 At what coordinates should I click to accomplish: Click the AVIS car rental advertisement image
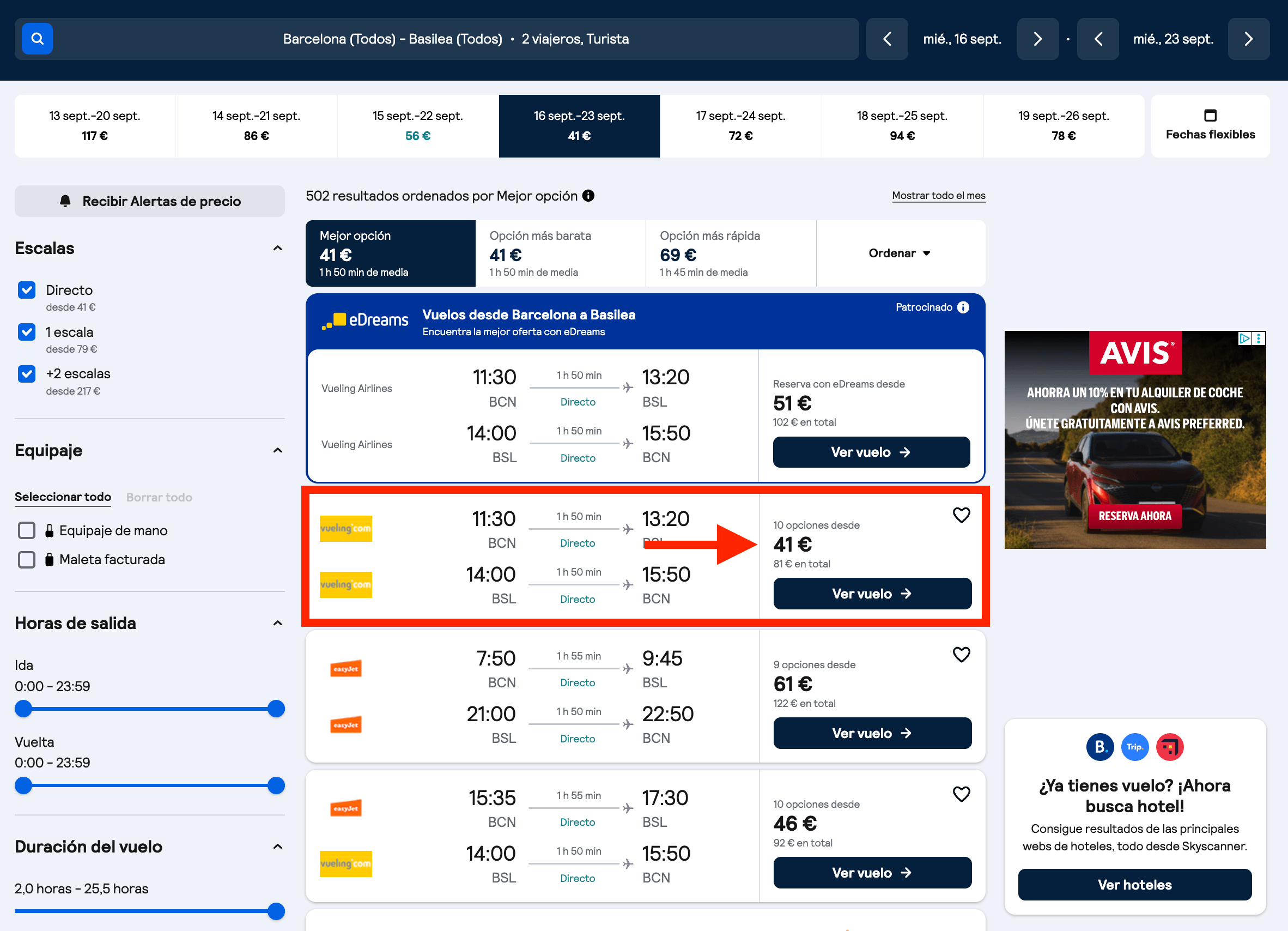pos(1135,440)
